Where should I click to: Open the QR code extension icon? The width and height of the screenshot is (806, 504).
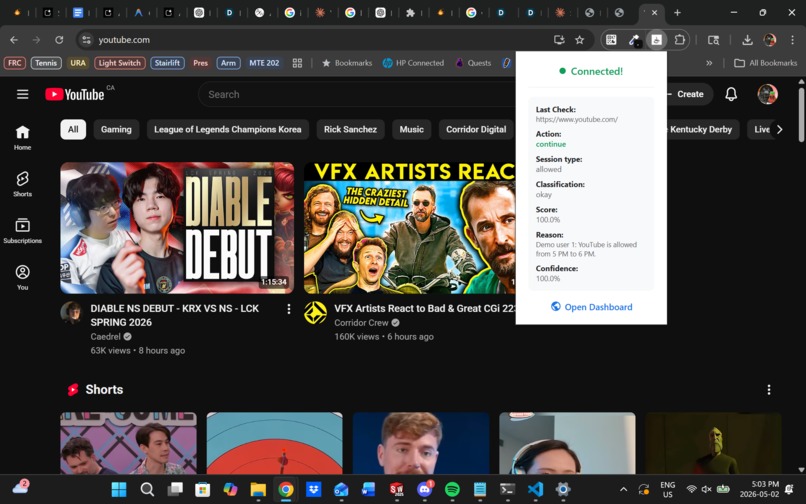611,40
